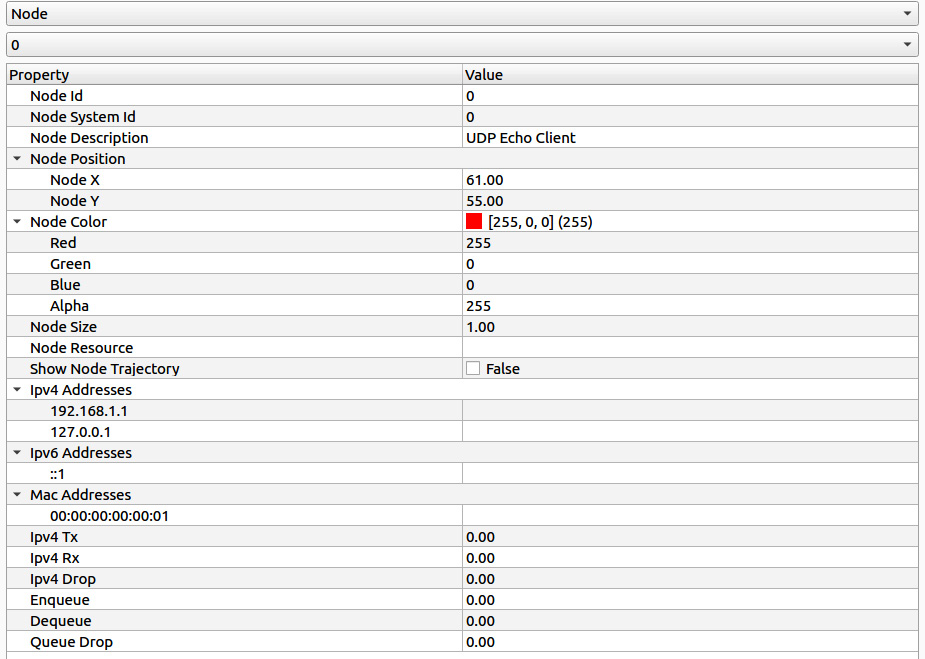Click the Node Size property label
The width and height of the screenshot is (925, 659).
click(x=63, y=327)
